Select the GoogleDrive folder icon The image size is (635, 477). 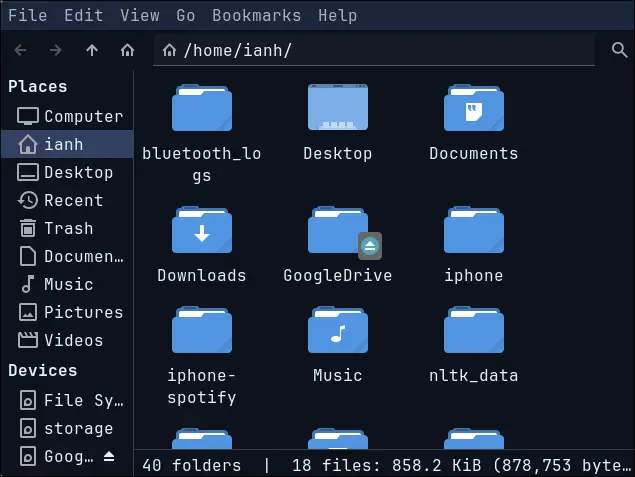pos(338,230)
